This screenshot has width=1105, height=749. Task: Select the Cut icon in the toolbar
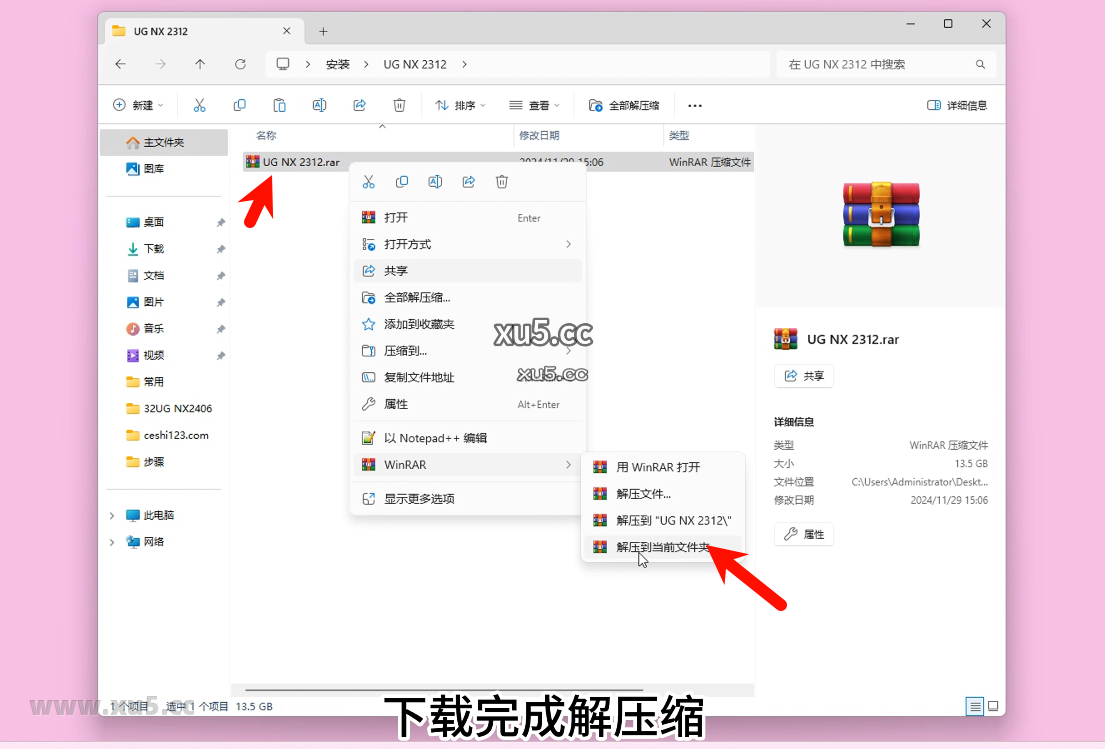200,104
